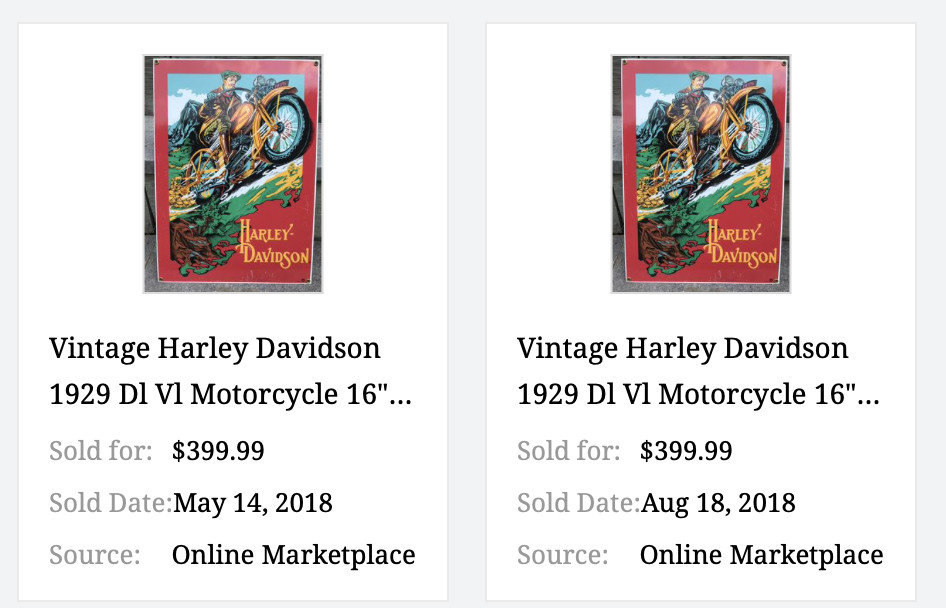
Task: Click the 'Source:' label on the right card
Action: [562, 554]
